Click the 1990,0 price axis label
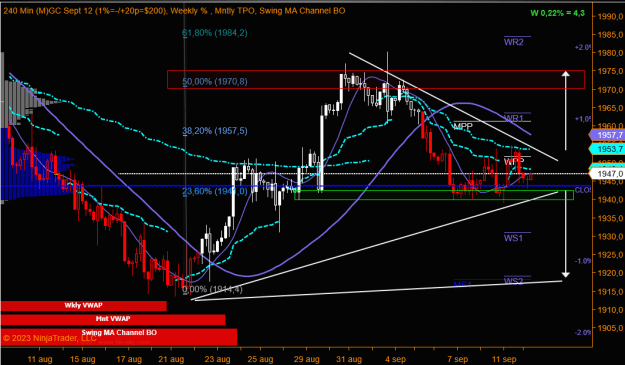Viewport: 625px width, 365px height. point(610,16)
